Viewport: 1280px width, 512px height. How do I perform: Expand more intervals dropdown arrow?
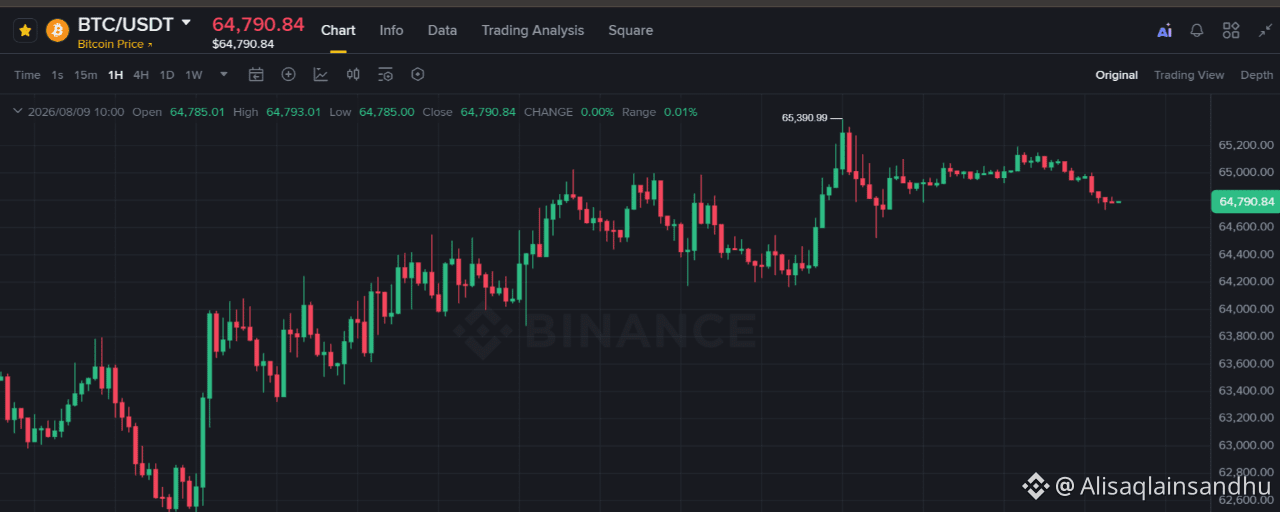click(x=224, y=74)
